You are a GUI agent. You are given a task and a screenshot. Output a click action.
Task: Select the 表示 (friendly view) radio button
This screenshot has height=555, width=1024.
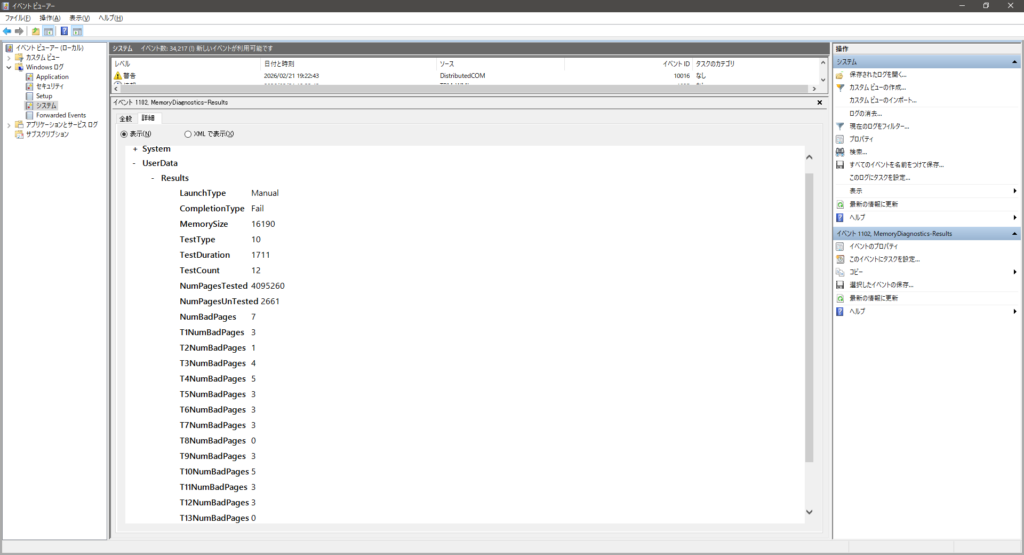point(125,134)
